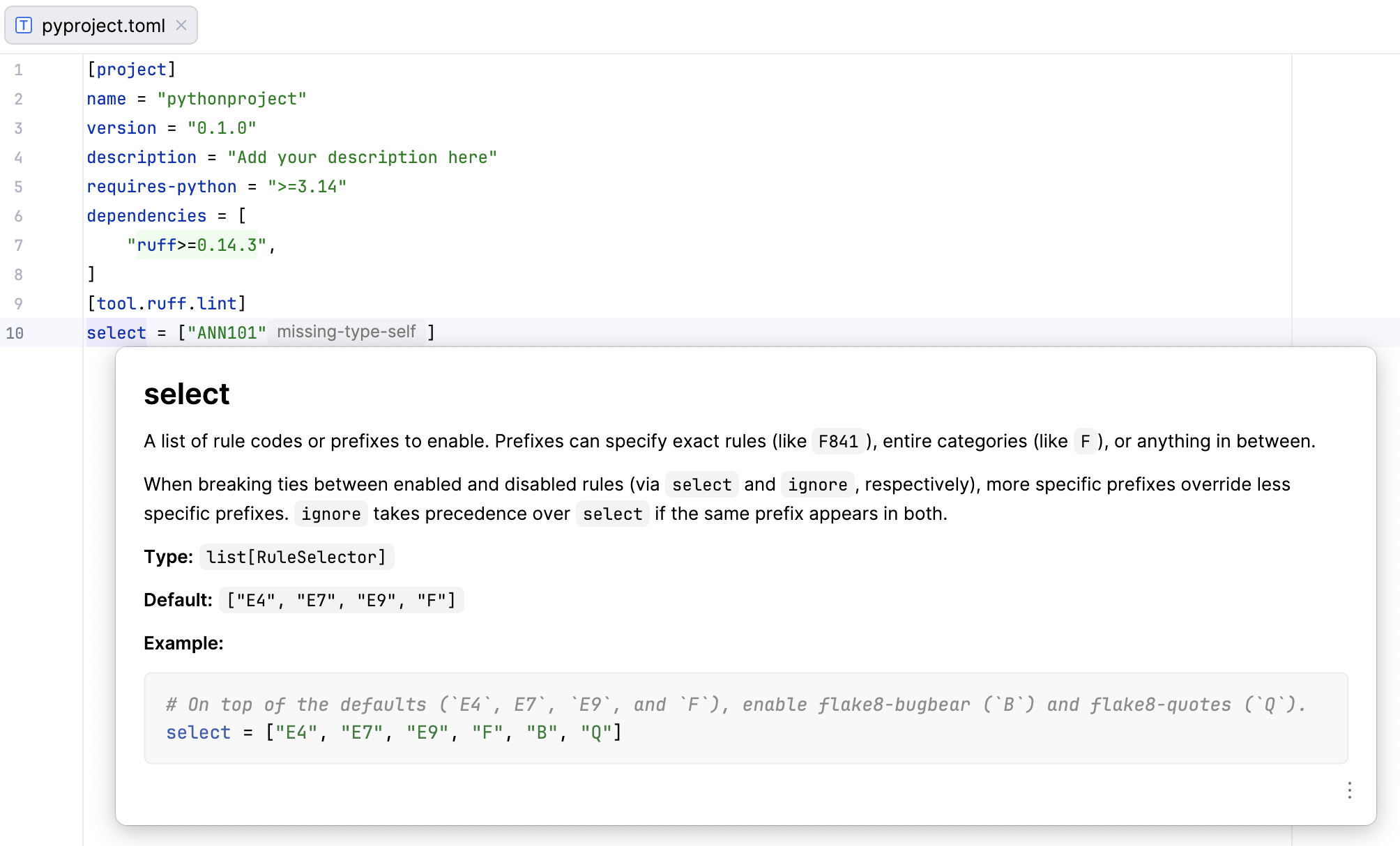Click the F841 rule code chip in popup
This screenshot has width=1400, height=846.
[837, 441]
